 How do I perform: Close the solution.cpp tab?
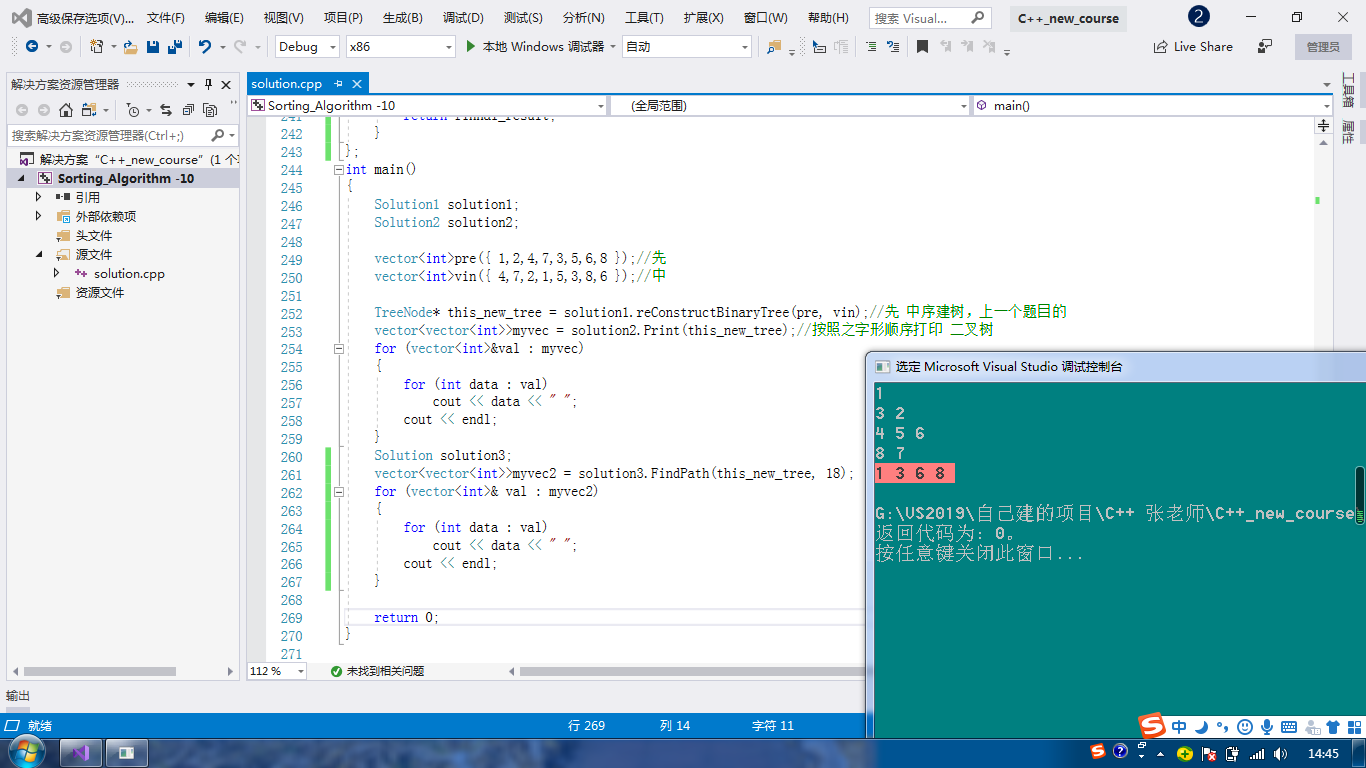(x=357, y=84)
